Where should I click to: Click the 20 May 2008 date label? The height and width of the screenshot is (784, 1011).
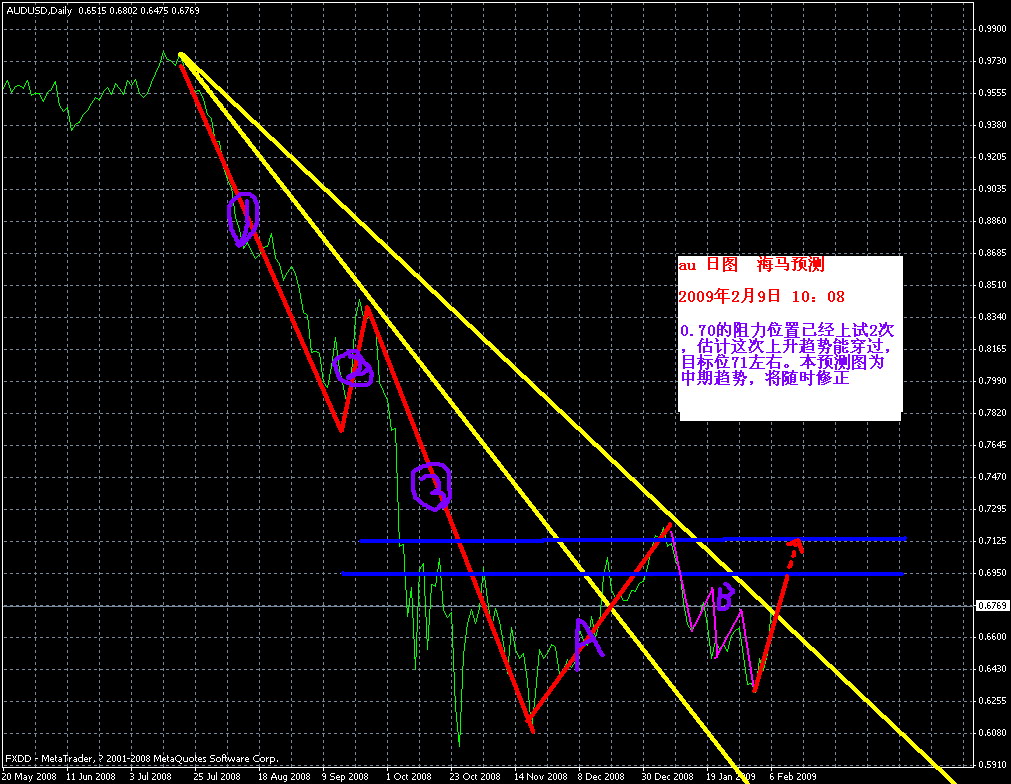point(30,776)
